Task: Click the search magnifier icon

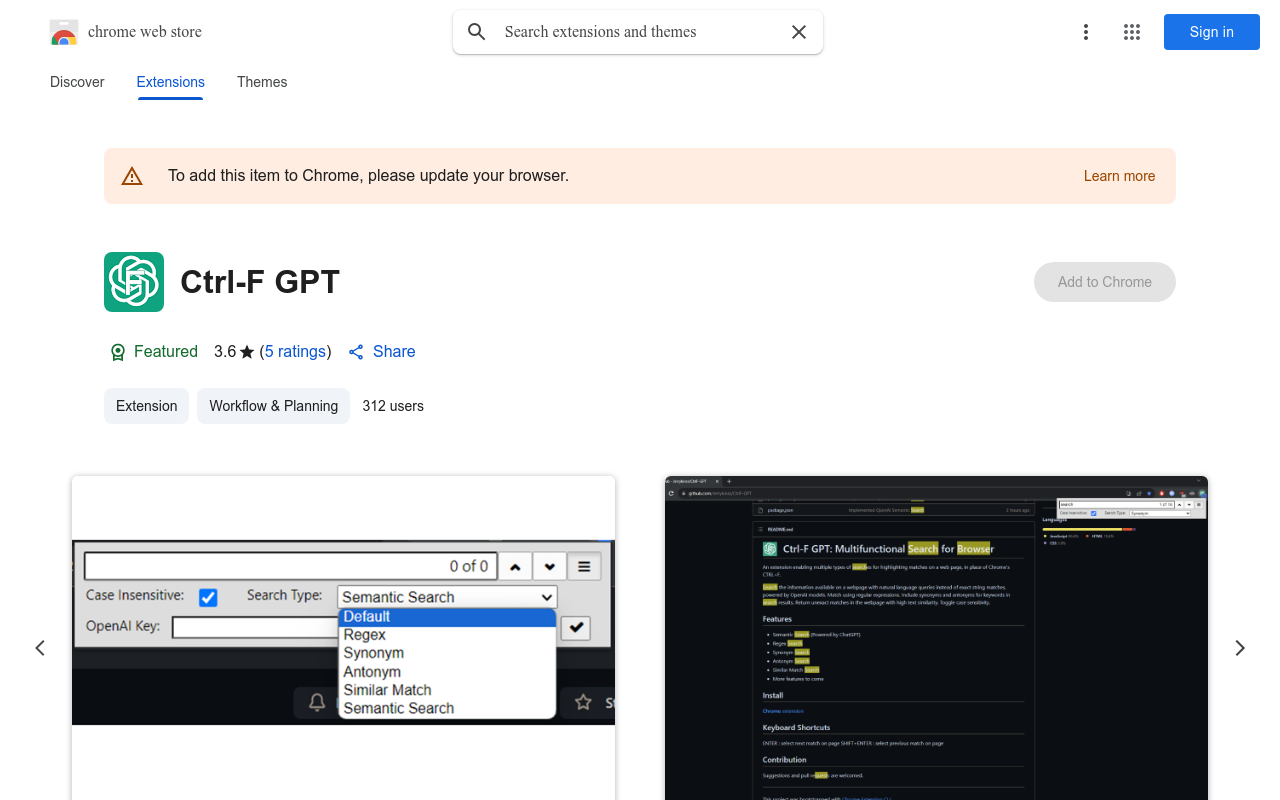Action: [477, 32]
